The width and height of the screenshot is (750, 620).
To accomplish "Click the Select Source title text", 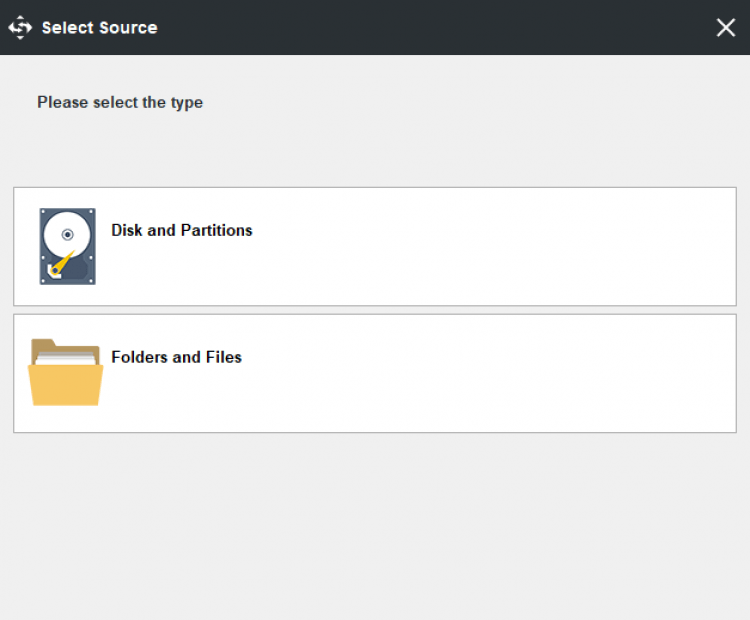I will coord(99,28).
